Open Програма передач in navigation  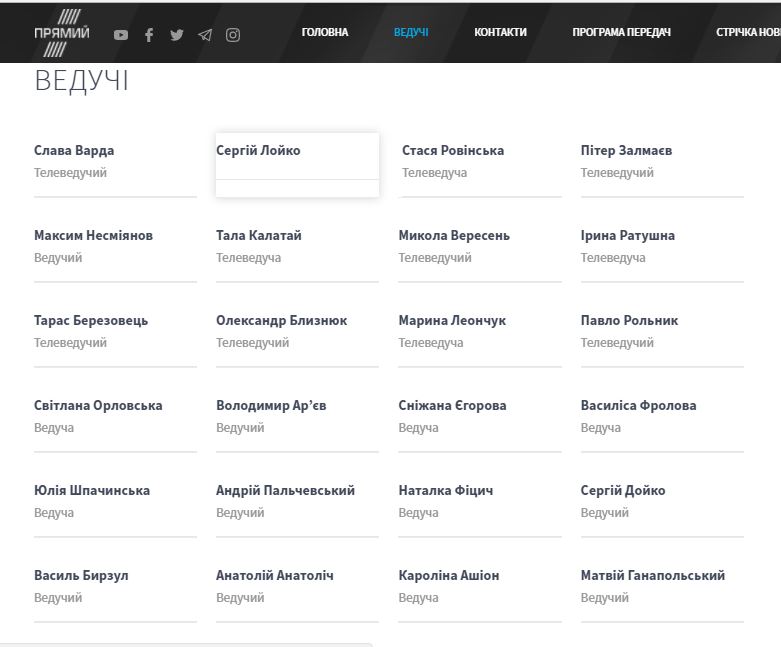(x=621, y=32)
